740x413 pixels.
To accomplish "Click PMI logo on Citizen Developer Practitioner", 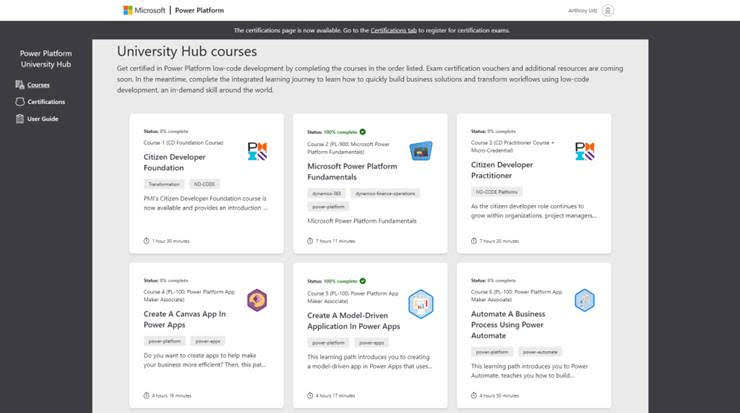I will (585, 152).
